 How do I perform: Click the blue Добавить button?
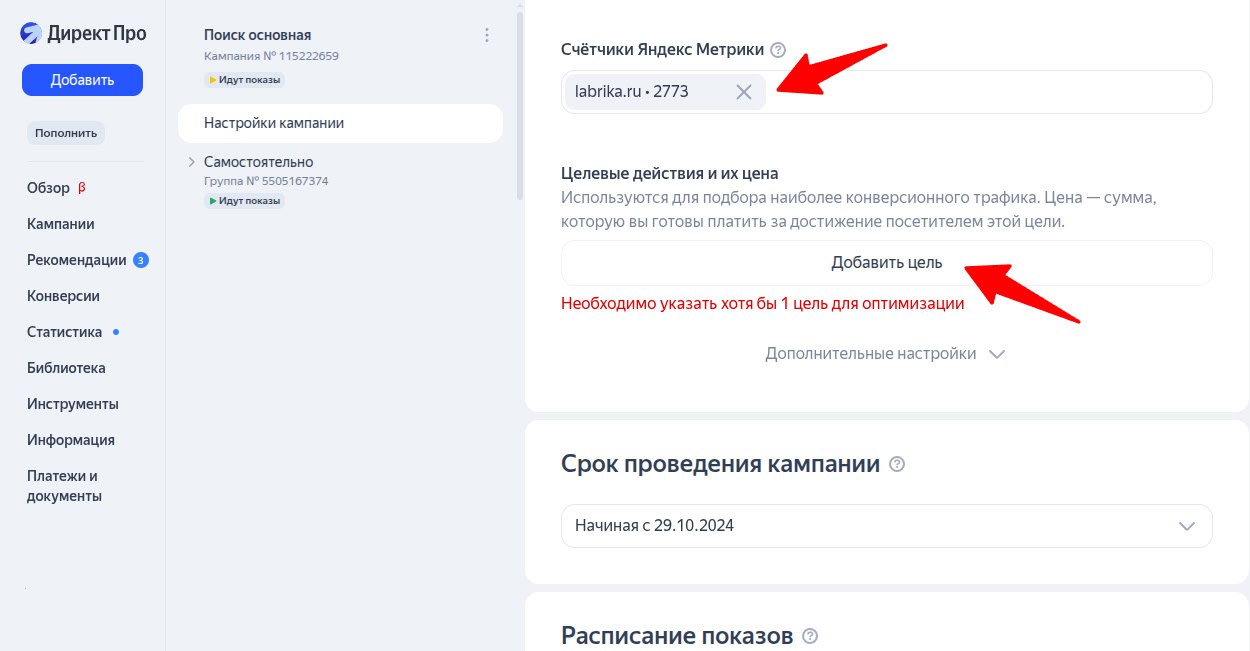tap(82, 80)
